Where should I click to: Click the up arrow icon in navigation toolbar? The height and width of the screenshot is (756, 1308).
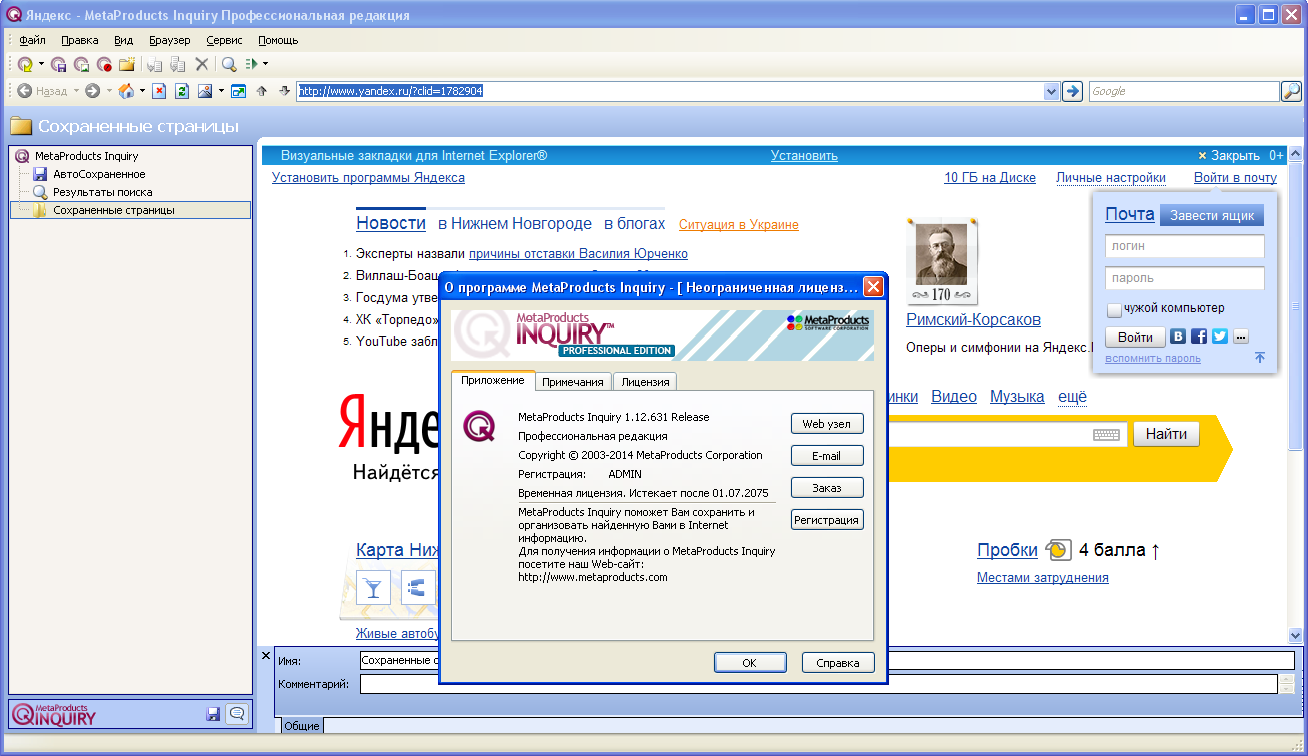coord(262,91)
